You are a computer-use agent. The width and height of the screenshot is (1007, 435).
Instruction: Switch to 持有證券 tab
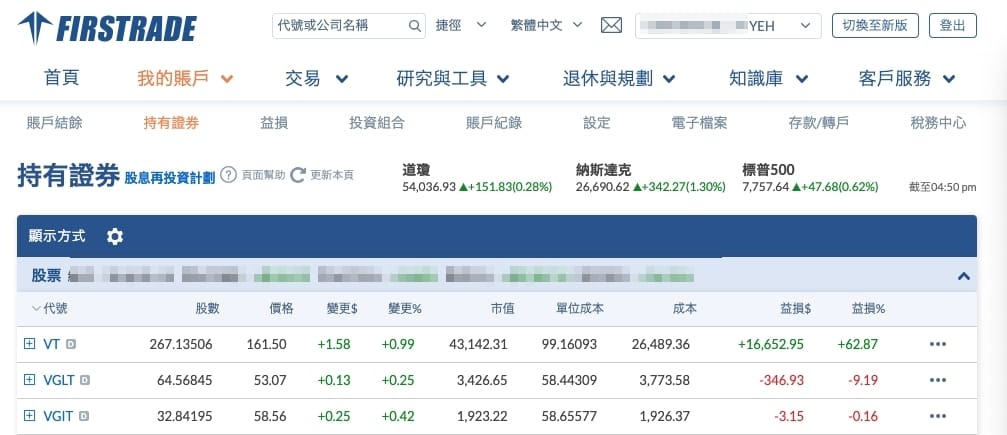tap(171, 123)
